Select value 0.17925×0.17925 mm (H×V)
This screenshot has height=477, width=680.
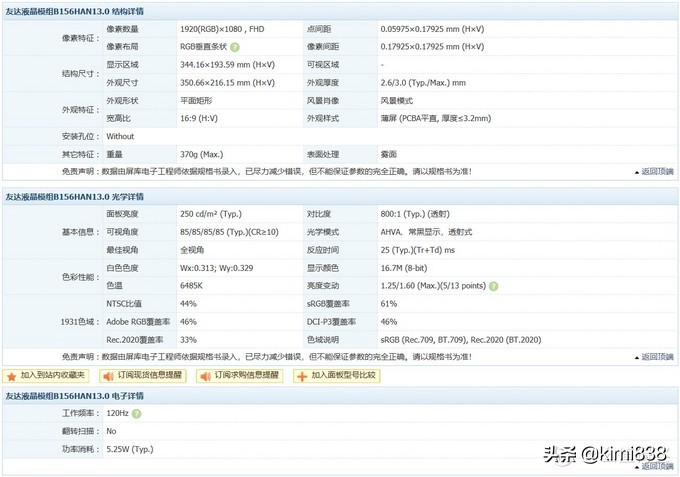coord(432,47)
